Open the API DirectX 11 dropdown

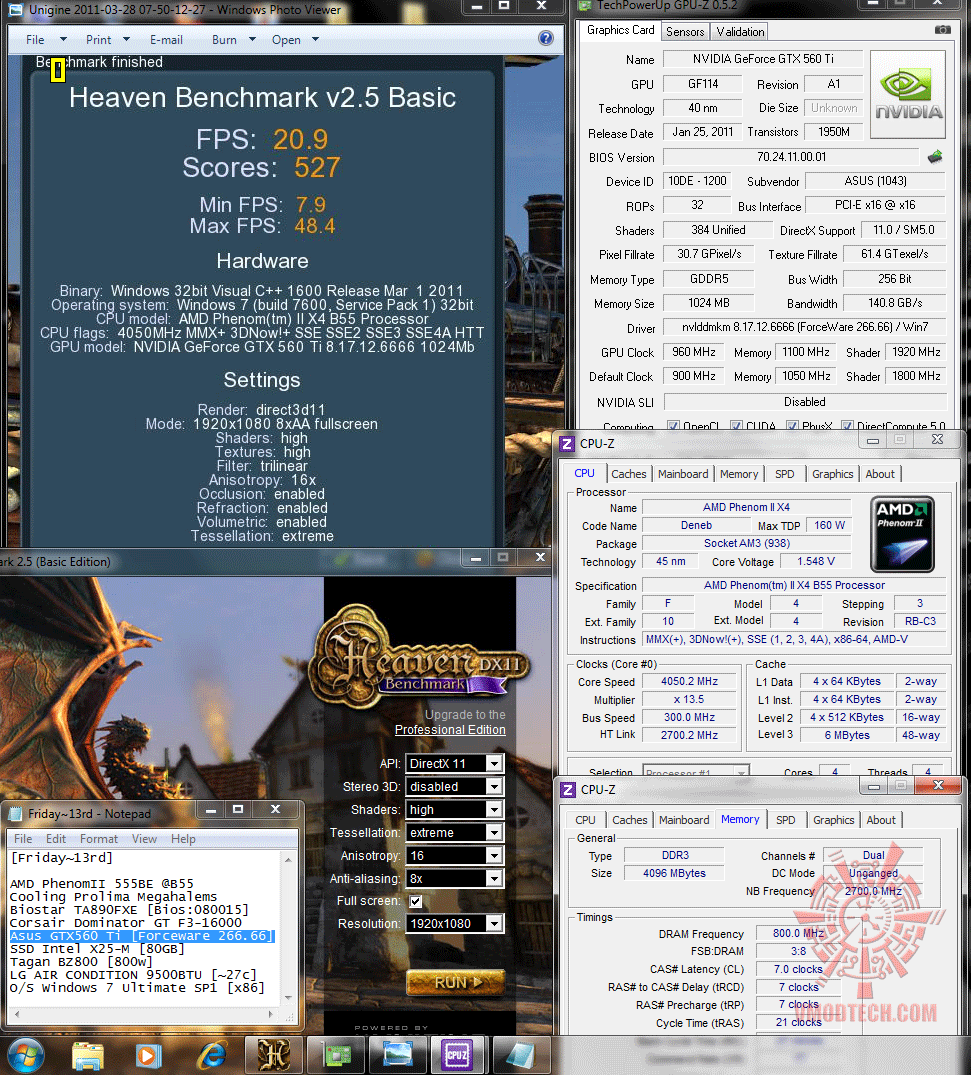pyautogui.click(x=455, y=763)
